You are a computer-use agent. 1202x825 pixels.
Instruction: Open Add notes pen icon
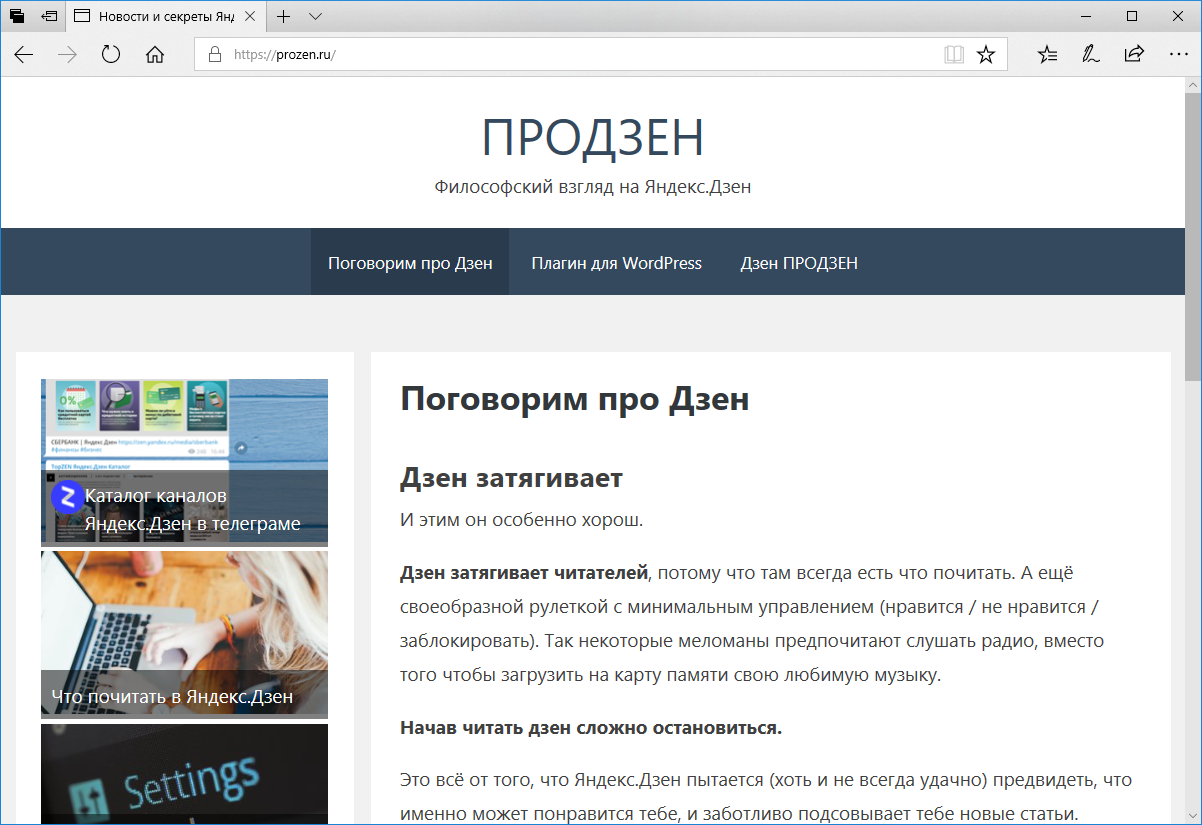point(1091,55)
